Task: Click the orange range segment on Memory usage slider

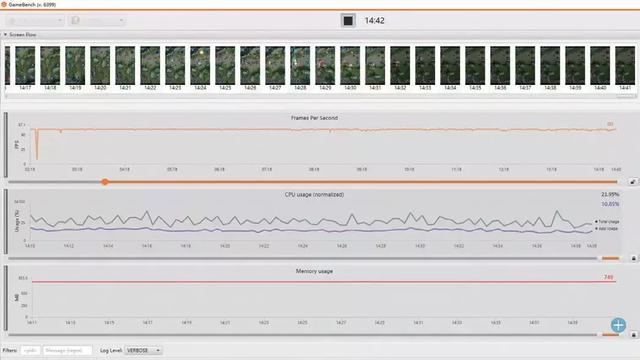Action: (611, 335)
